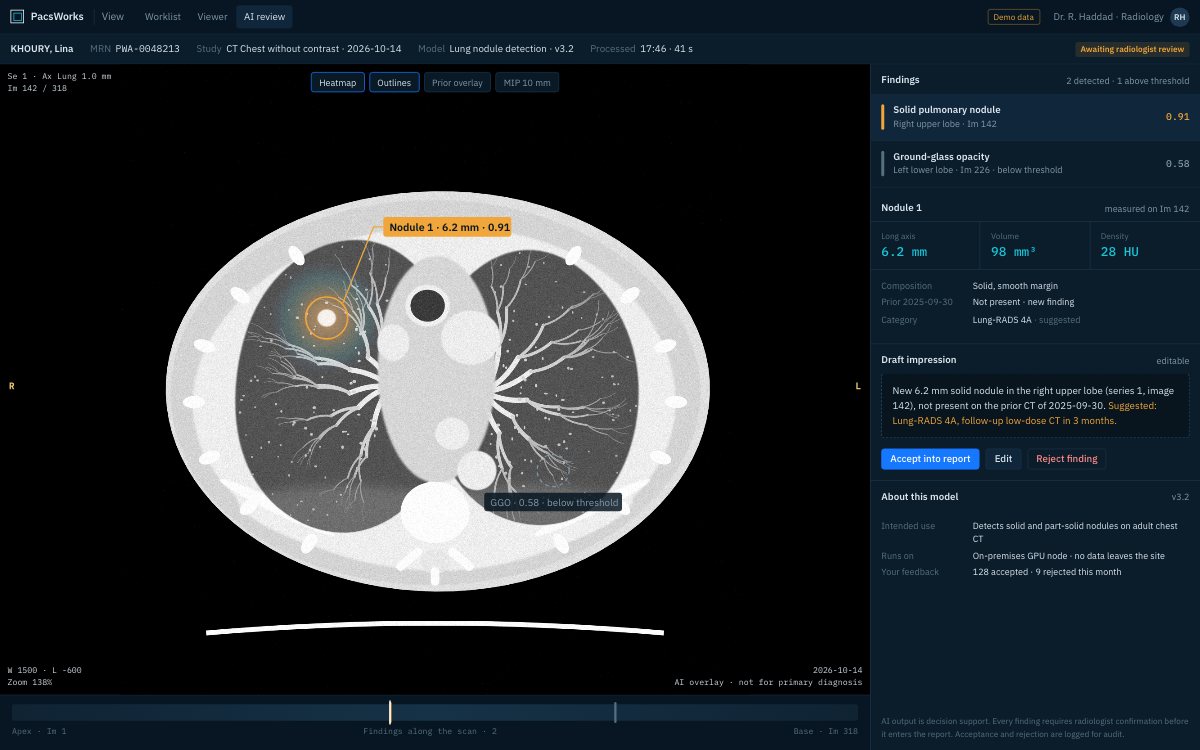Screen dimensions: 1200x750
Task: Click the 28 HU density value
Action: click(1120, 252)
